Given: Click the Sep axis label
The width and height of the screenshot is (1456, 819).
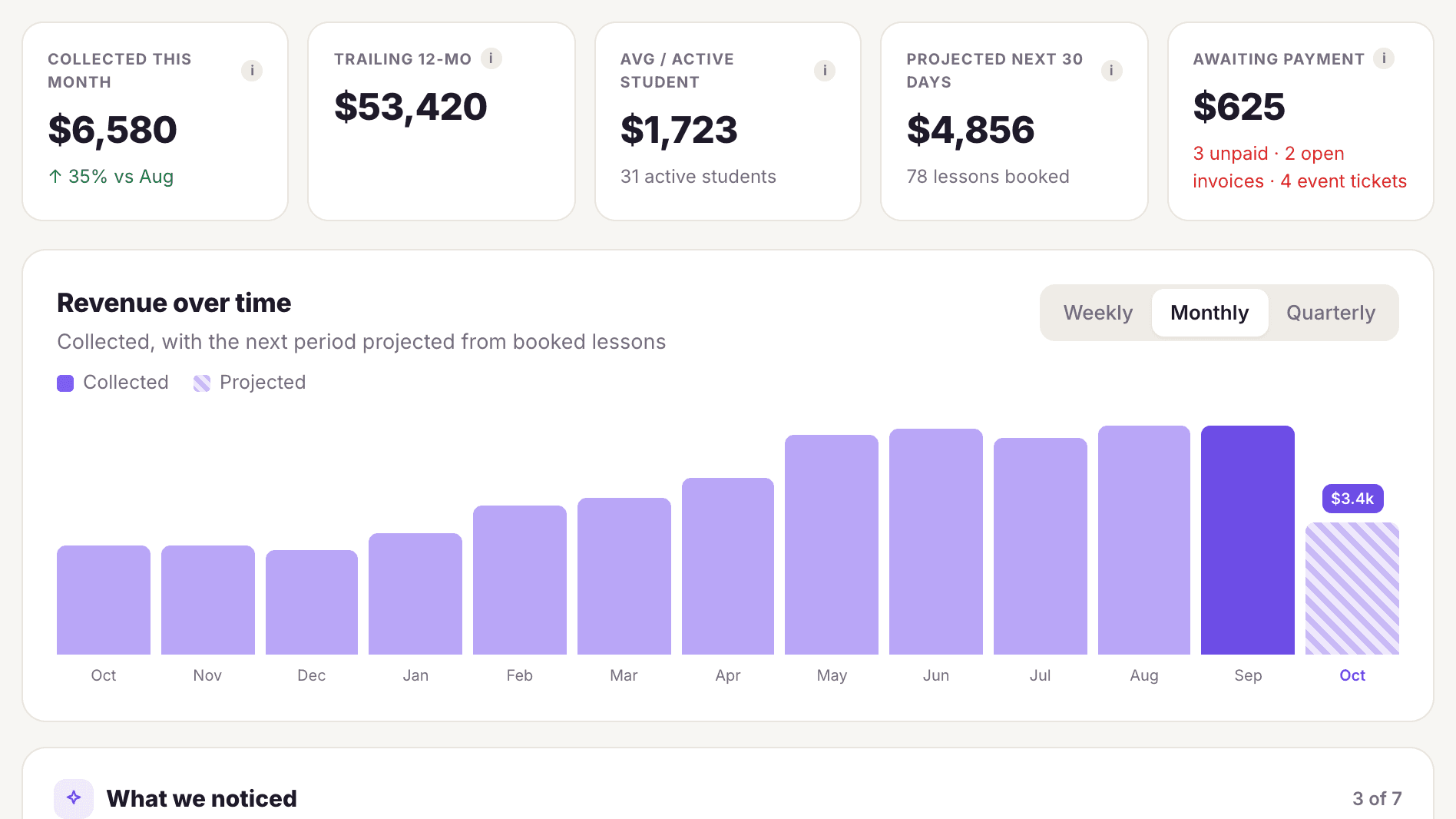Looking at the screenshot, I should coord(1248,675).
